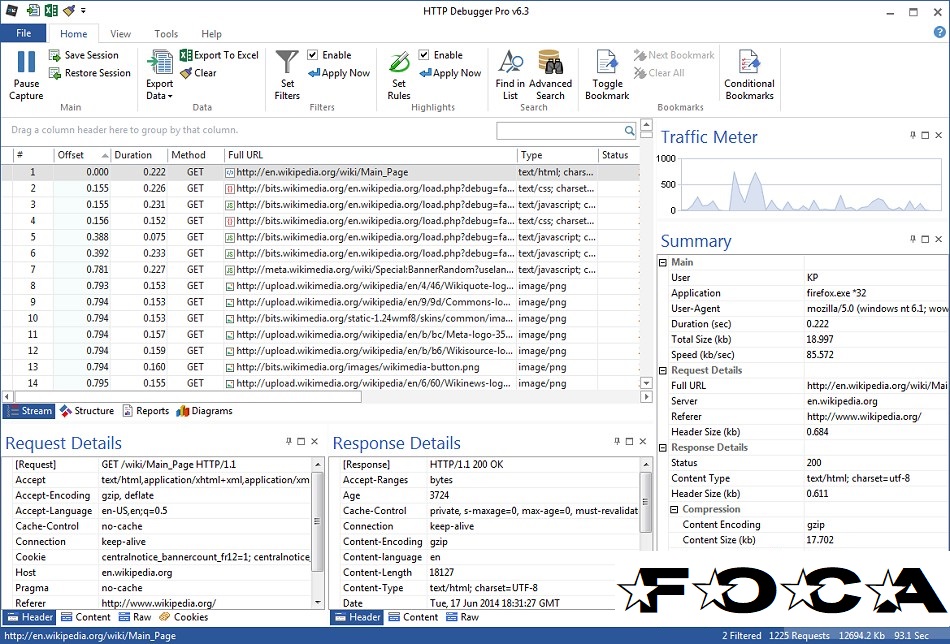Click in the grid search field
Screen dimensions: 950x644
point(560,130)
